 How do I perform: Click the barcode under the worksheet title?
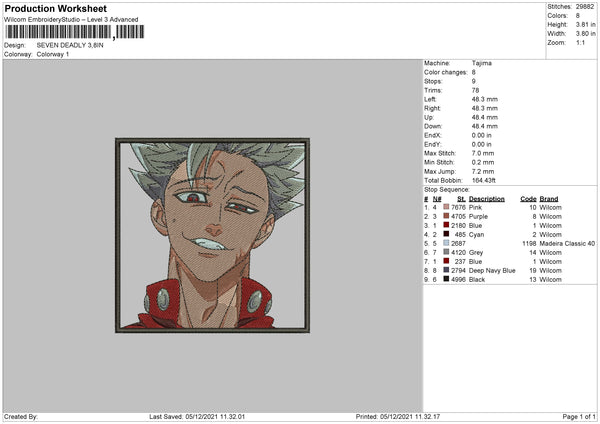point(75,32)
